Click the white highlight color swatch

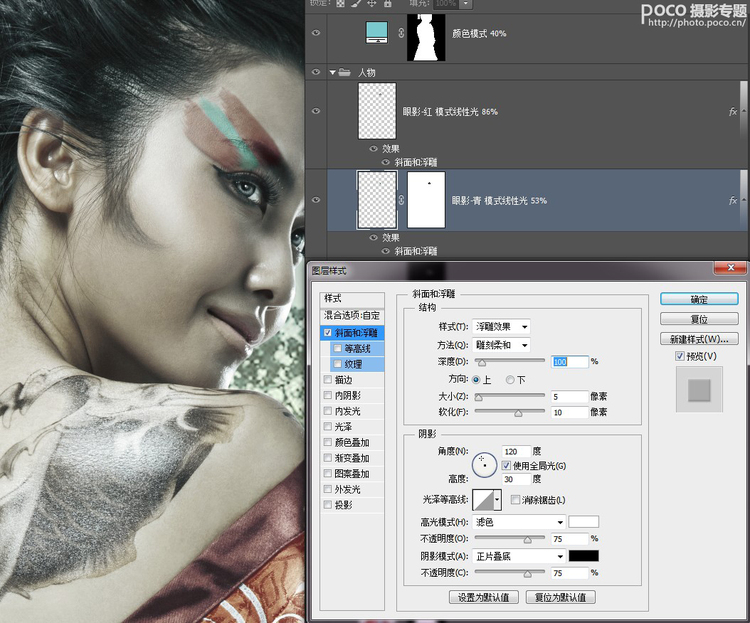[584, 522]
